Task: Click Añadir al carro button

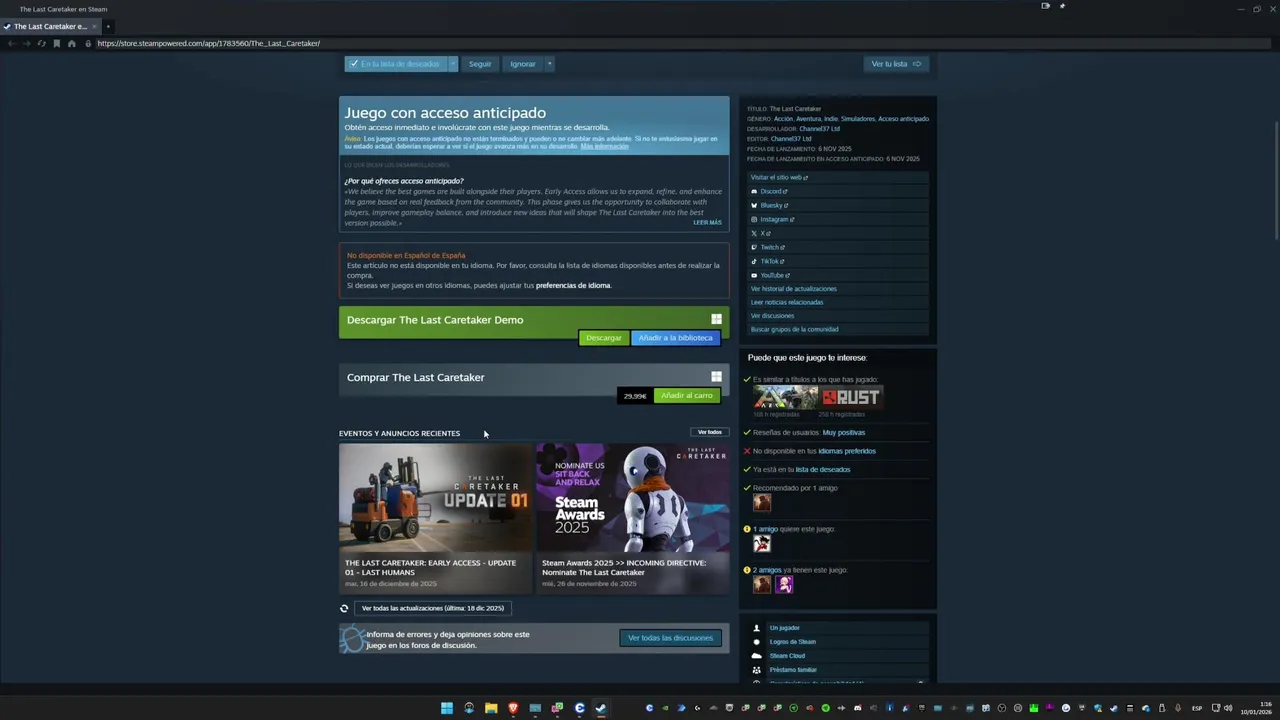Action: coord(687,395)
